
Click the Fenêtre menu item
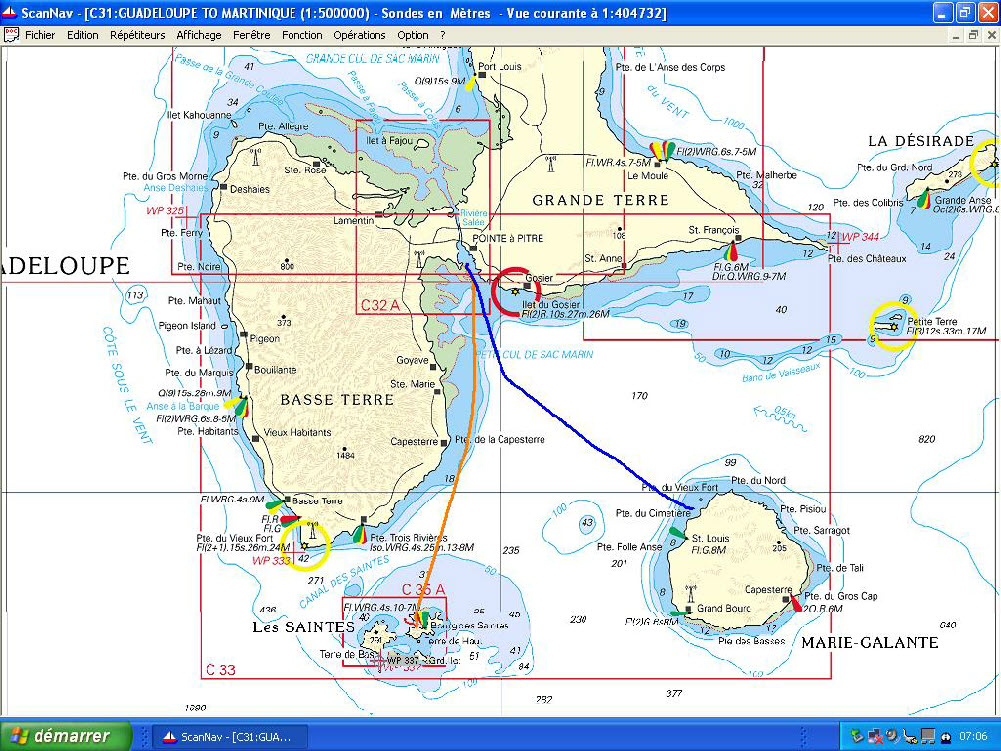251,35
